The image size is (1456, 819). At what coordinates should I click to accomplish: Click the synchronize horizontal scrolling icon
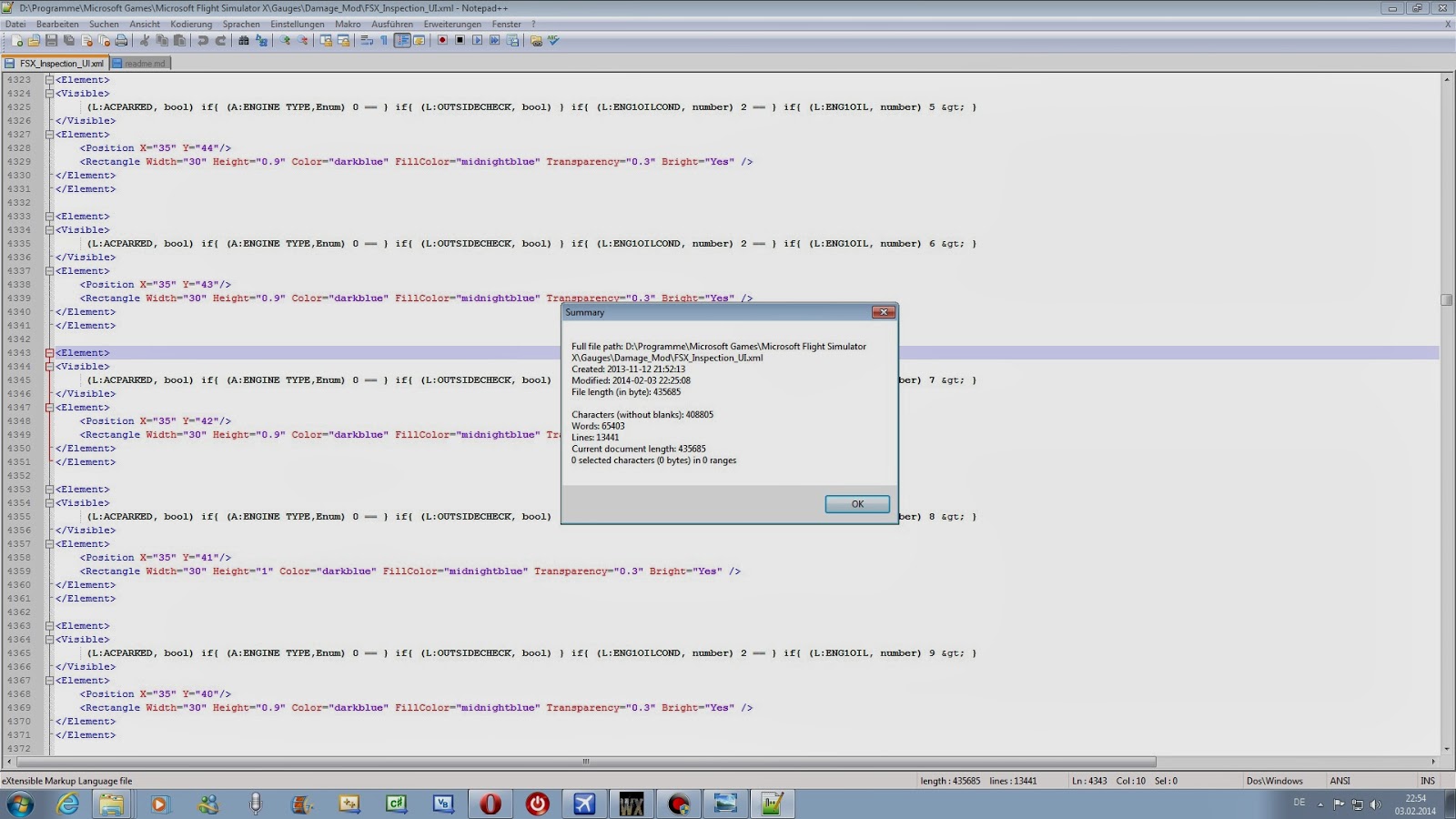pos(343,40)
